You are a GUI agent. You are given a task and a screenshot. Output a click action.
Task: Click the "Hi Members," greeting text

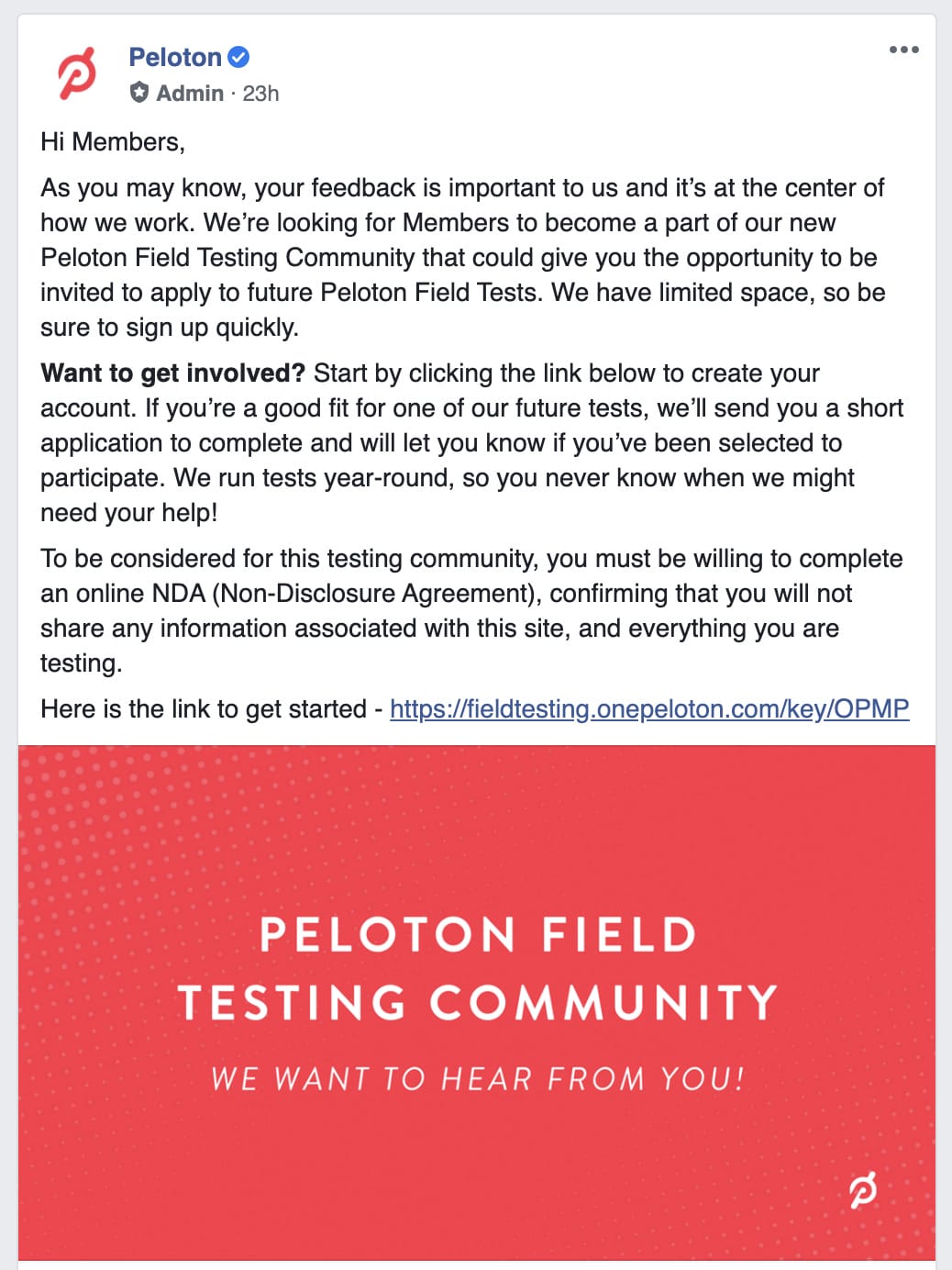(113, 142)
